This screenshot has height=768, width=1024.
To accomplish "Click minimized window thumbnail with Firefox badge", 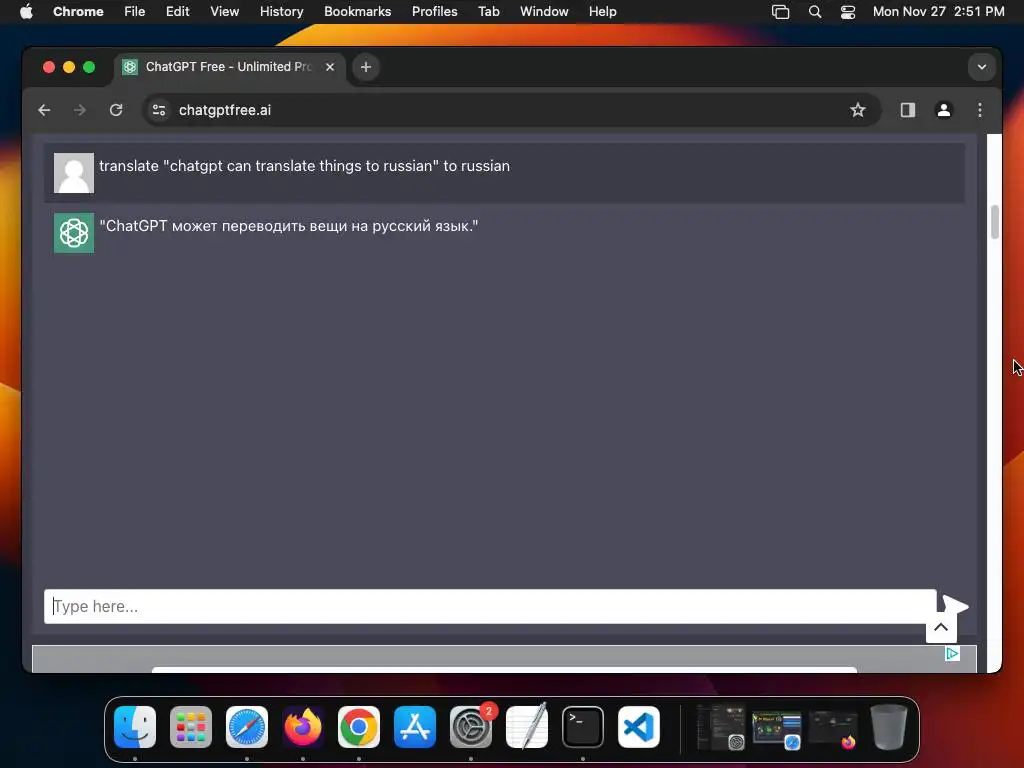I will click(x=833, y=729).
